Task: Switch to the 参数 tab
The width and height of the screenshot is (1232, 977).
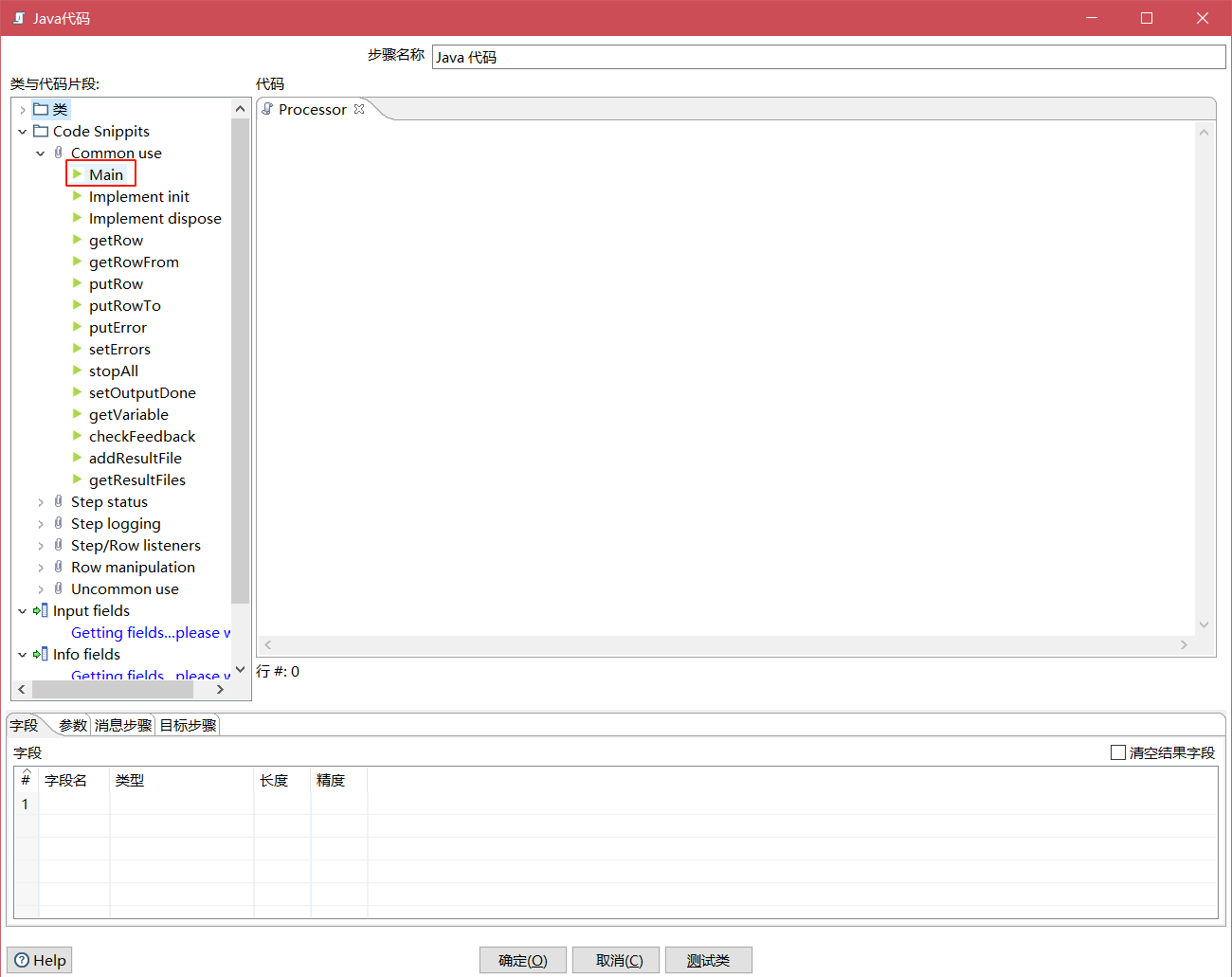Action: tap(72, 725)
